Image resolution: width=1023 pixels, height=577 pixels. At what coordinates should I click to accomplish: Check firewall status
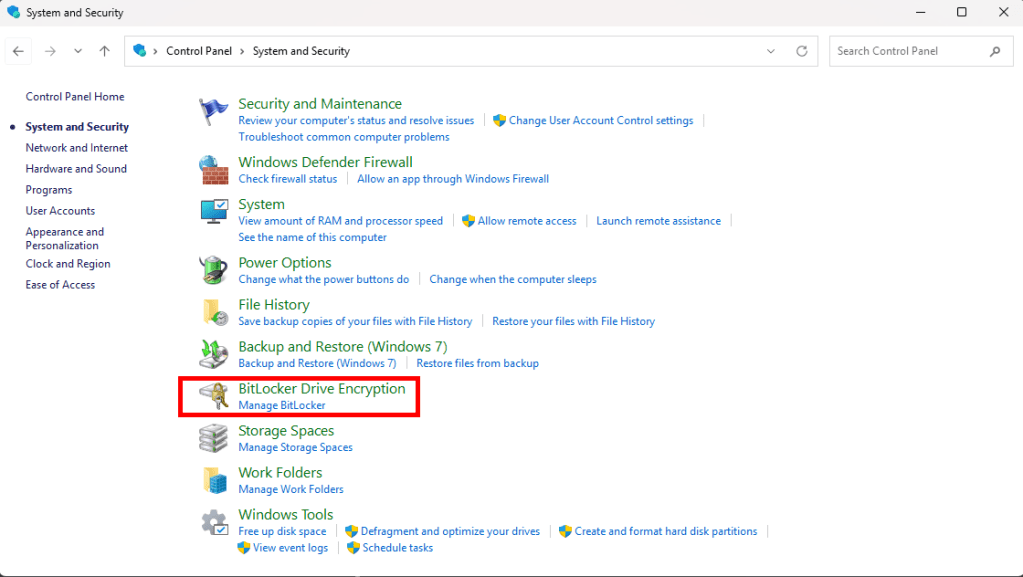click(x=288, y=179)
